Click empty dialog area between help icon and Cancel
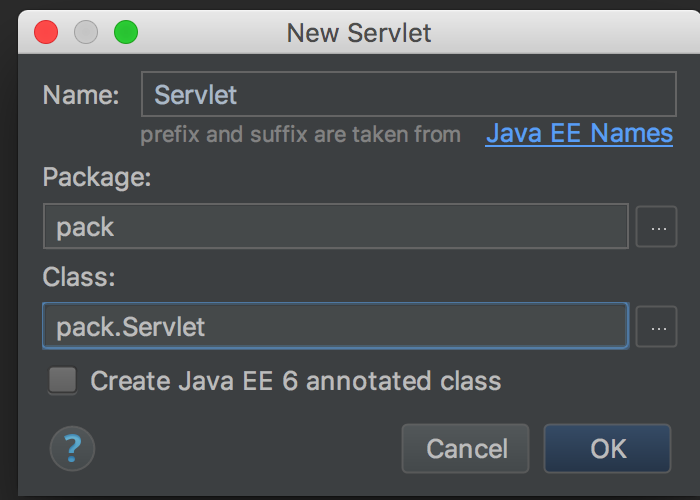The image size is (700, 500). (x=248, y=449)
